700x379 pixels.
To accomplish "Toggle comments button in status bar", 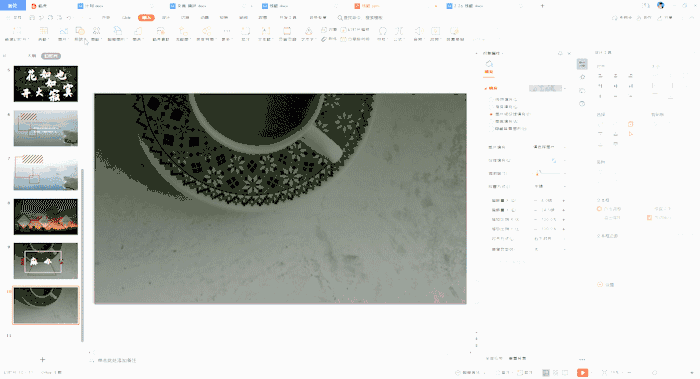I will (525, 372).
